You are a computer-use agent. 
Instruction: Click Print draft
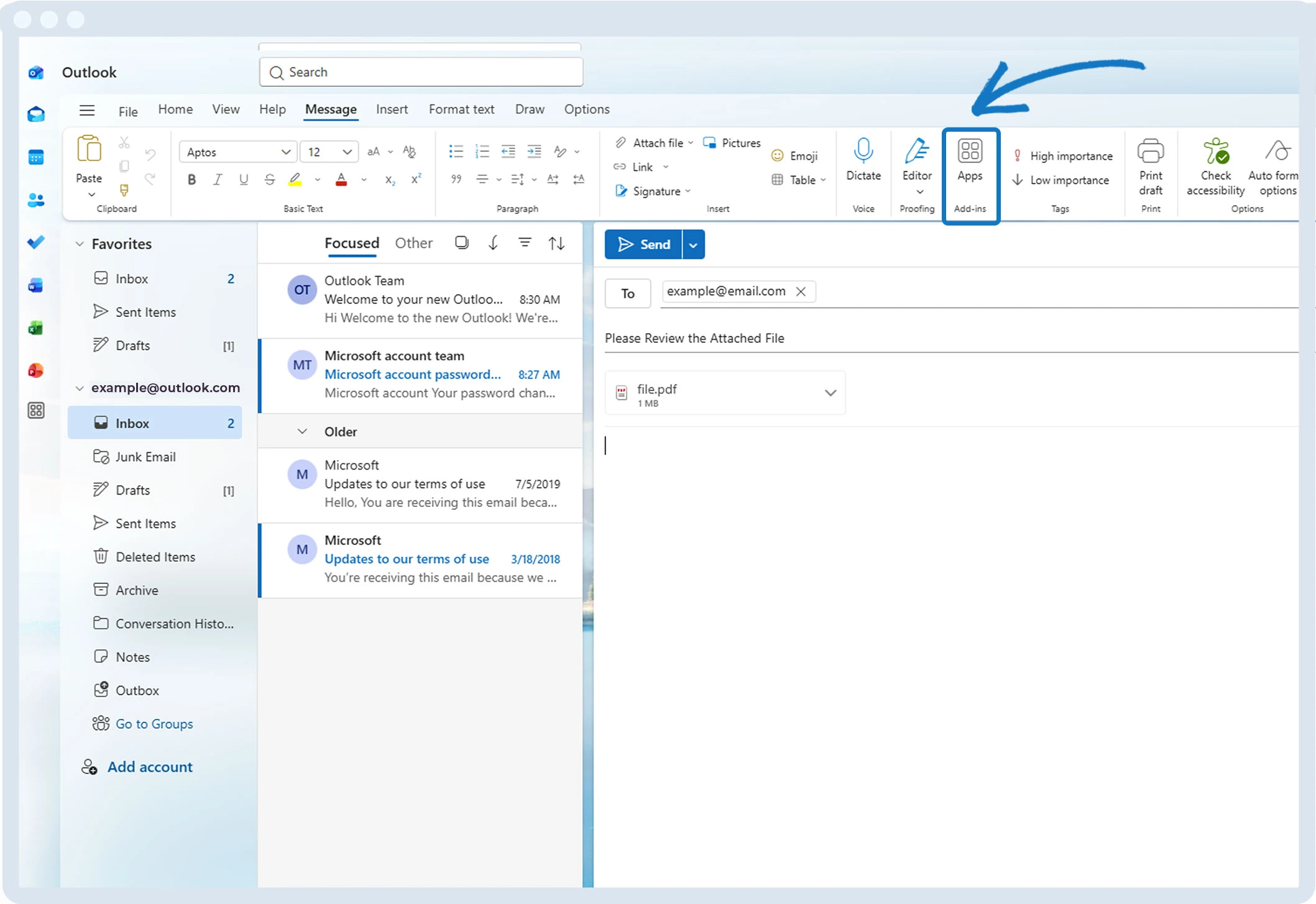(1151, 167)
